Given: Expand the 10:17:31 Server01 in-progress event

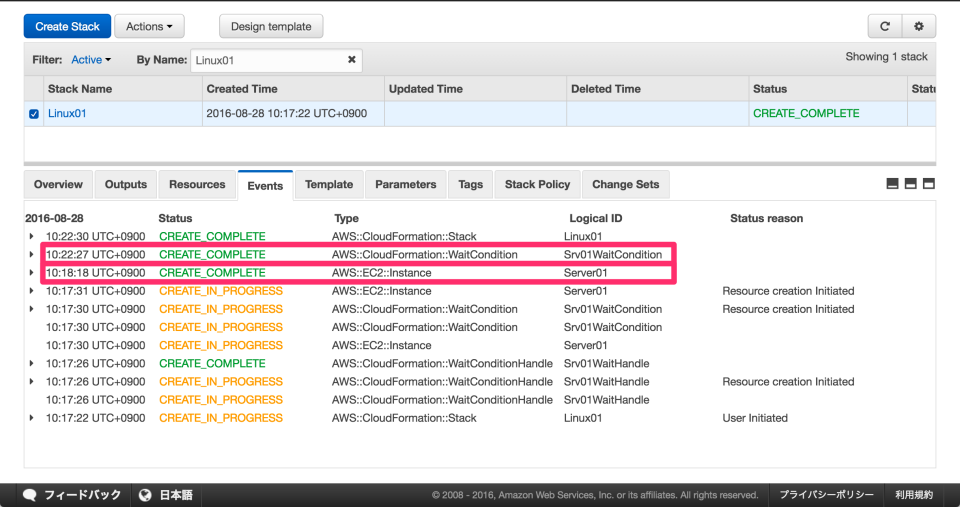Looking at the screenshot, I should tap(31, 291).
